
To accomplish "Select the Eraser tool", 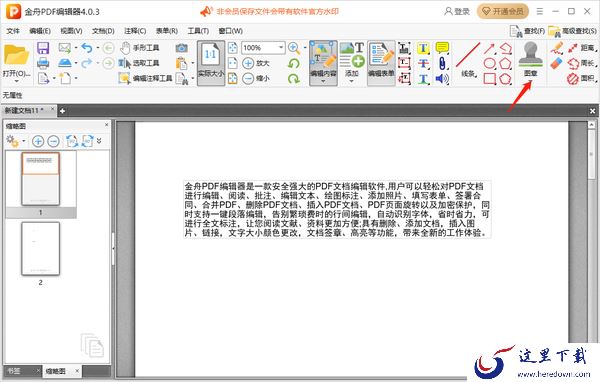I will point(556,63).
